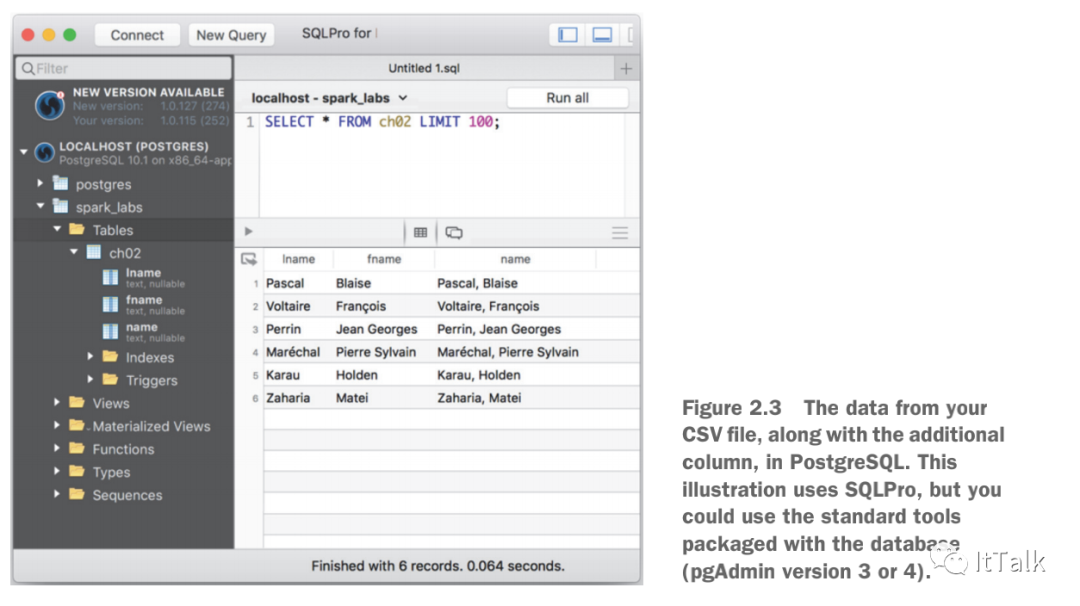Open a New Query
The width and height of the screenshot is (1080, 606).
231,35
